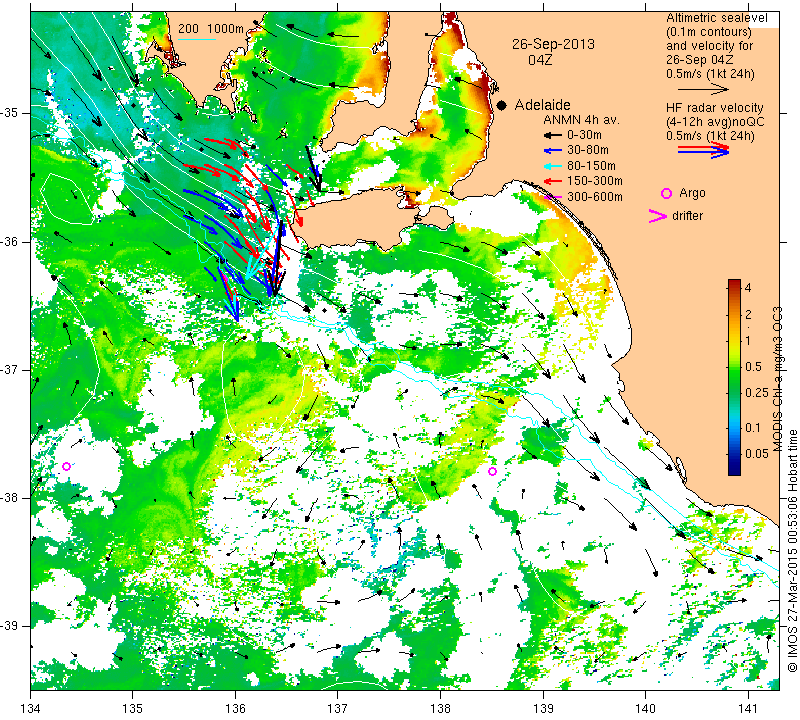
Task: Click the longitude axis label '141'
Action: click(748, 709)
